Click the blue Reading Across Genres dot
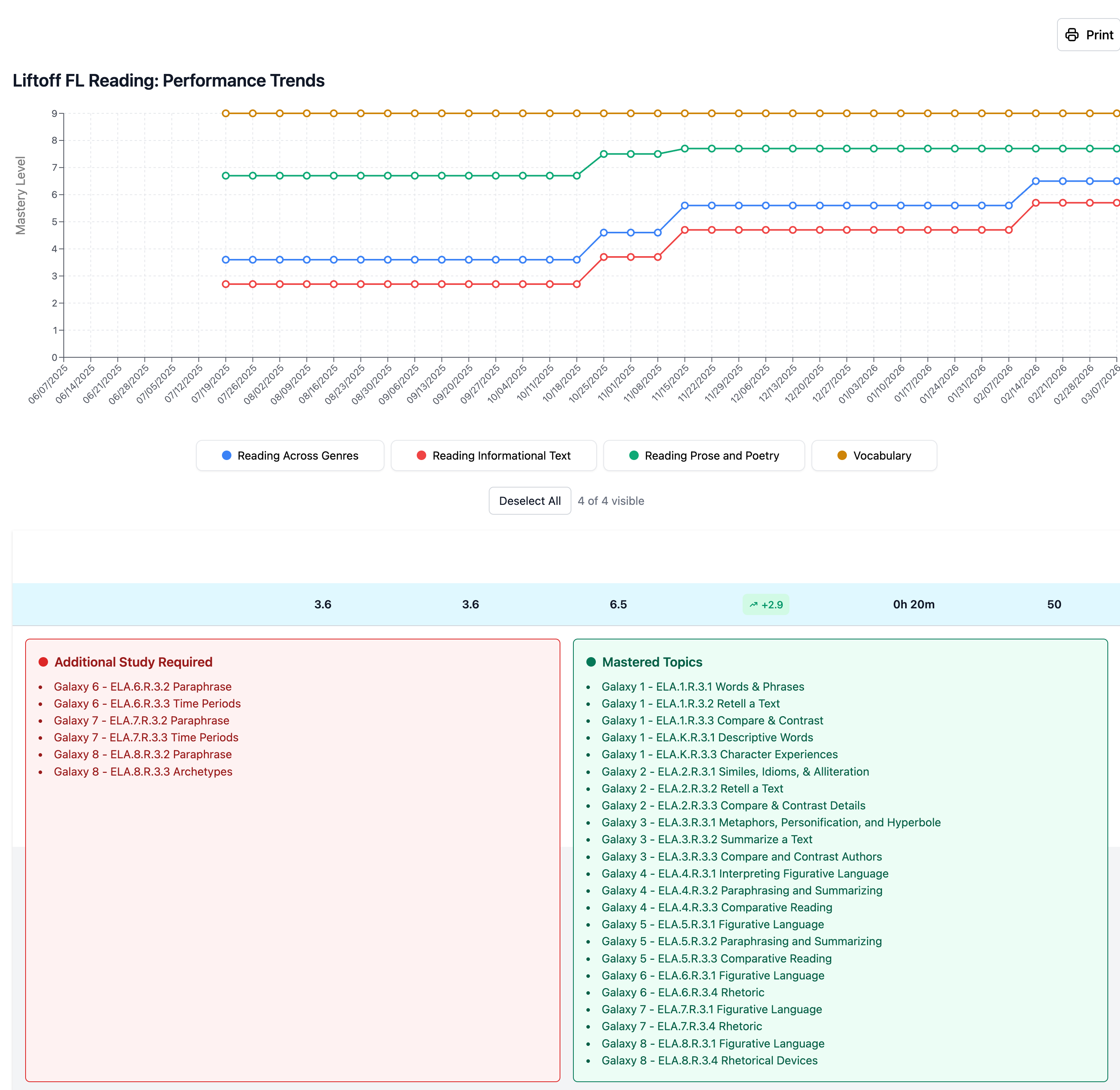Image resolution: width=1120 pixels, height=1090 pixels. pyautogui.click(x=227, y=456)
